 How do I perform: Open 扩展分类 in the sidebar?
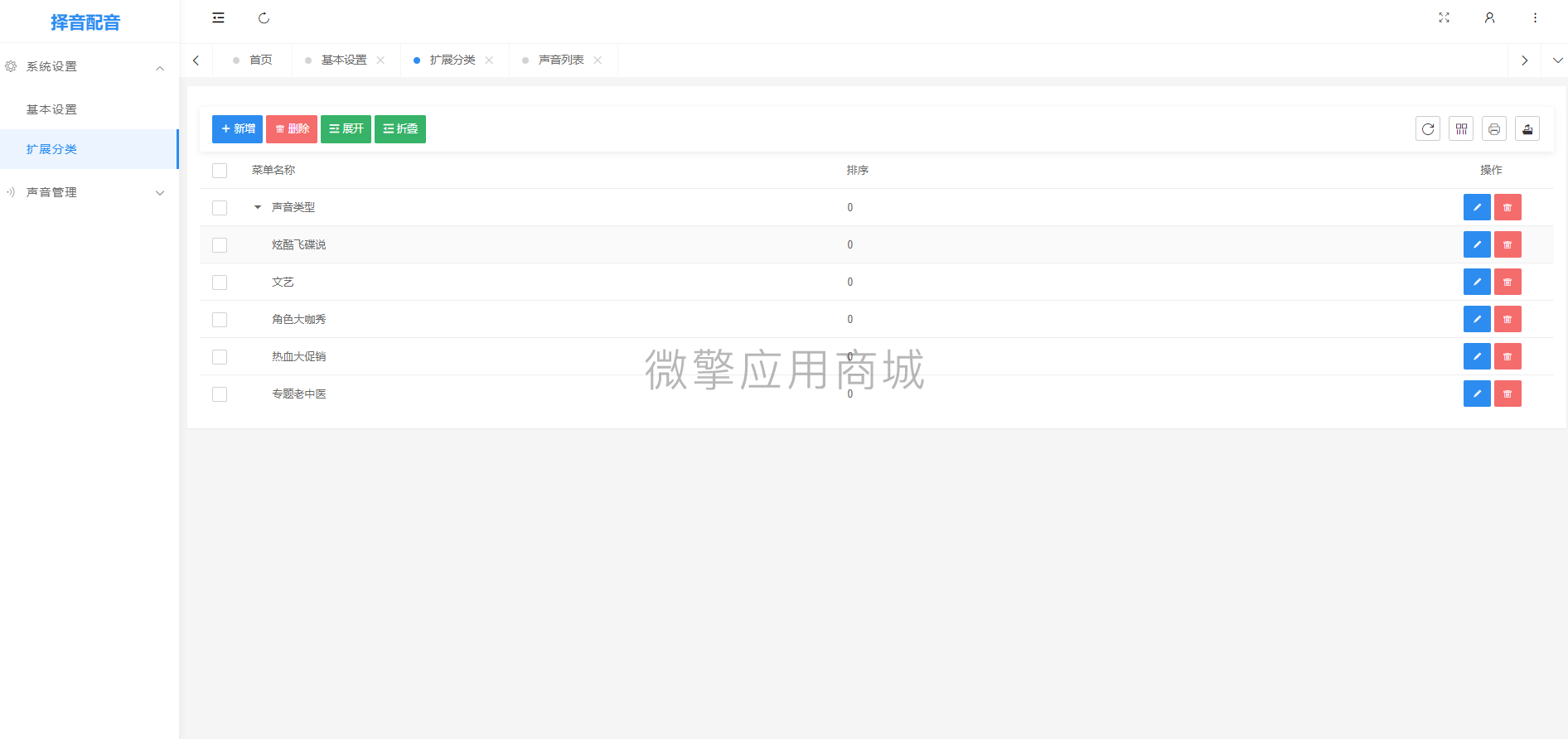tap(89, 149)
